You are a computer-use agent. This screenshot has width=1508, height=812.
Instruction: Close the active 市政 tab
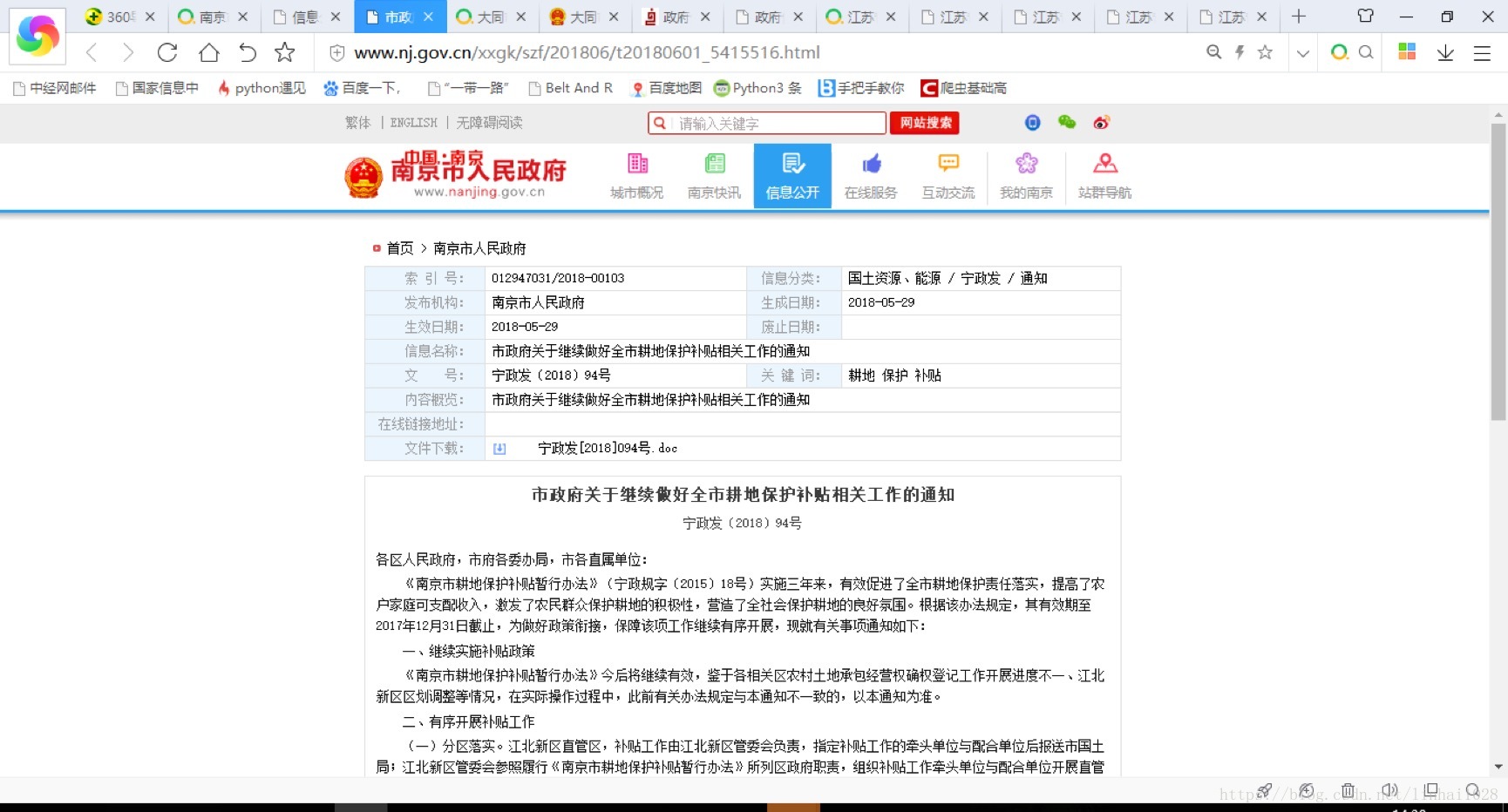click(x=429, y=17)
